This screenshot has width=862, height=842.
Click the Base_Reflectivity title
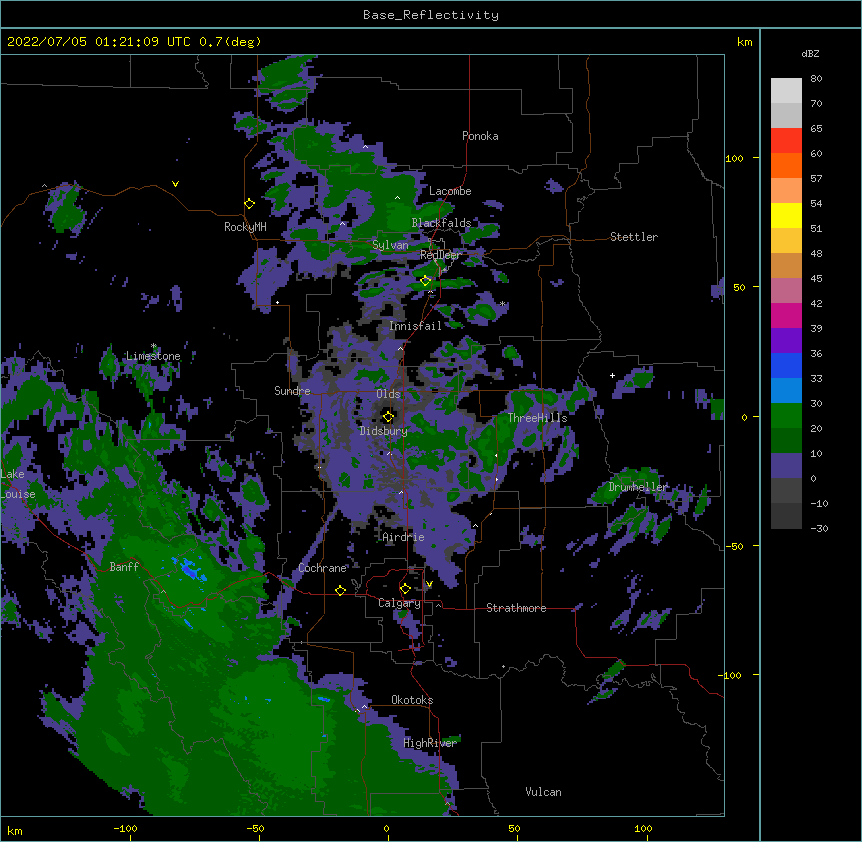[x=431, y=15]
